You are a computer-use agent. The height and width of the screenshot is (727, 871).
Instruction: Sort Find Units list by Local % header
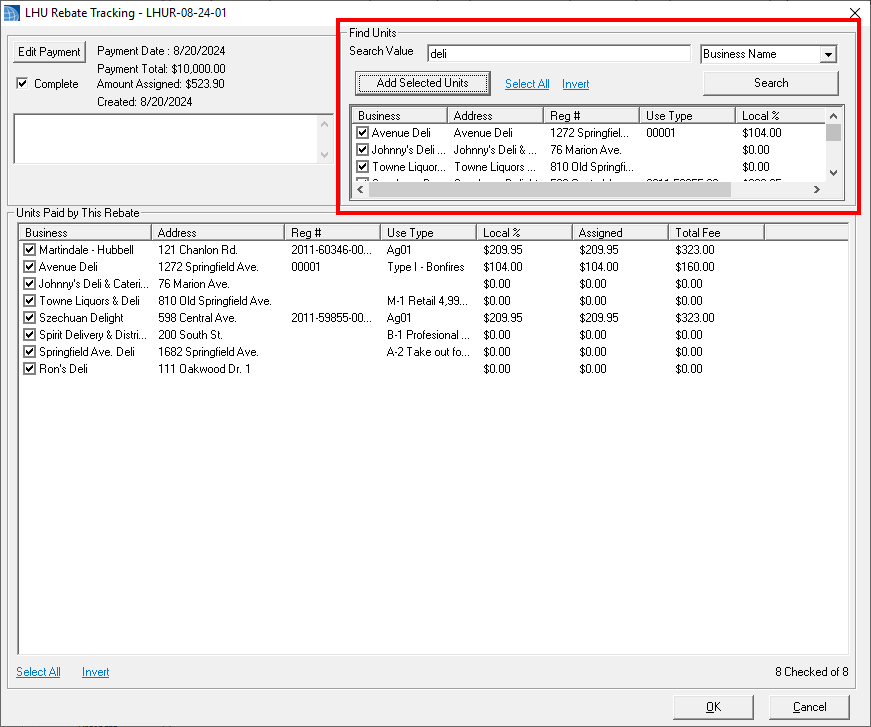coord(780,116)
